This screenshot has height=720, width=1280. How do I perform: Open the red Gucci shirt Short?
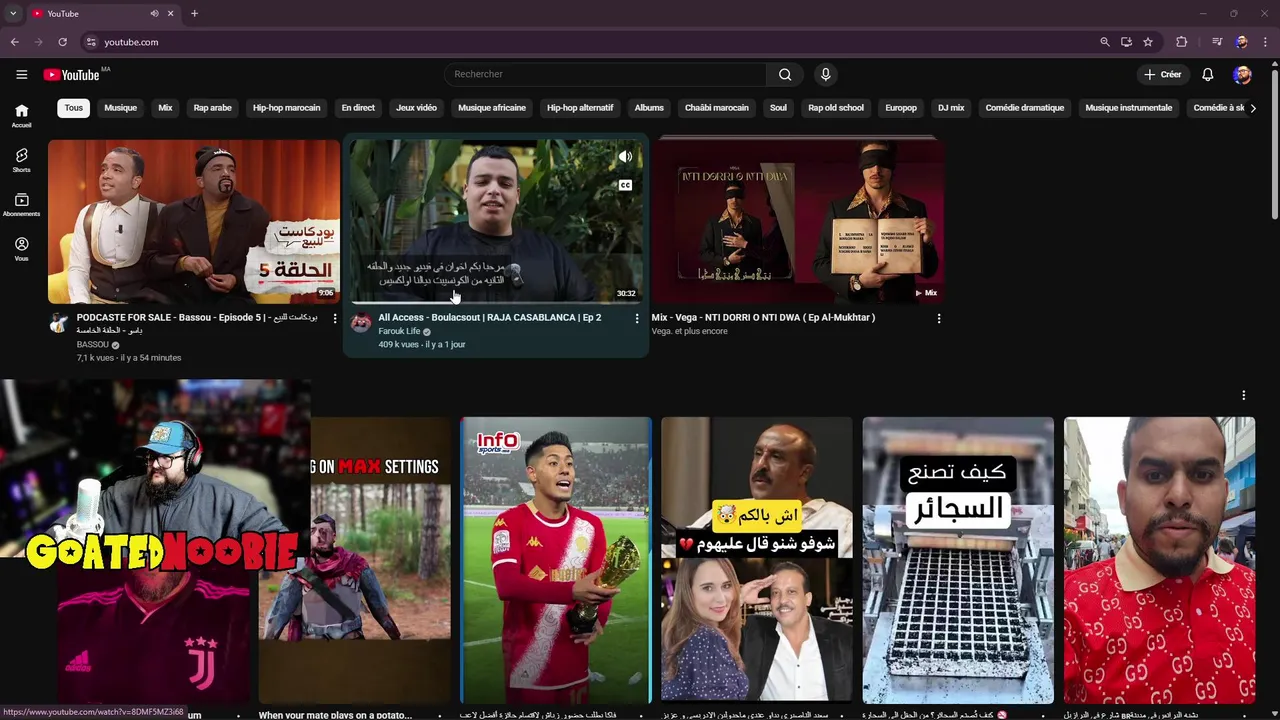click(1159, 560)
